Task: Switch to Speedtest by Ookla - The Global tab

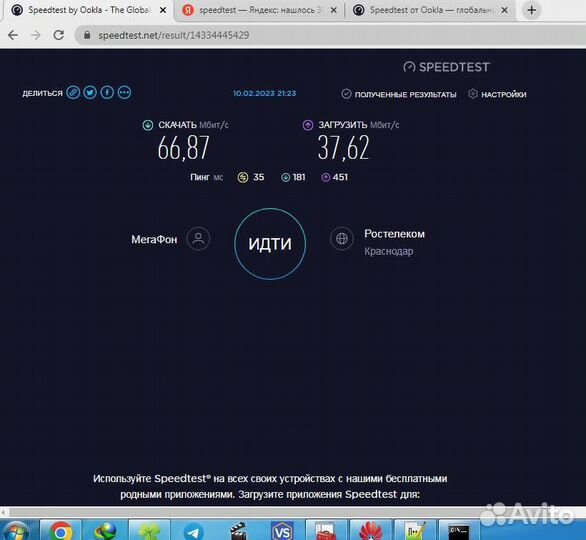Action: coord(89,10)
